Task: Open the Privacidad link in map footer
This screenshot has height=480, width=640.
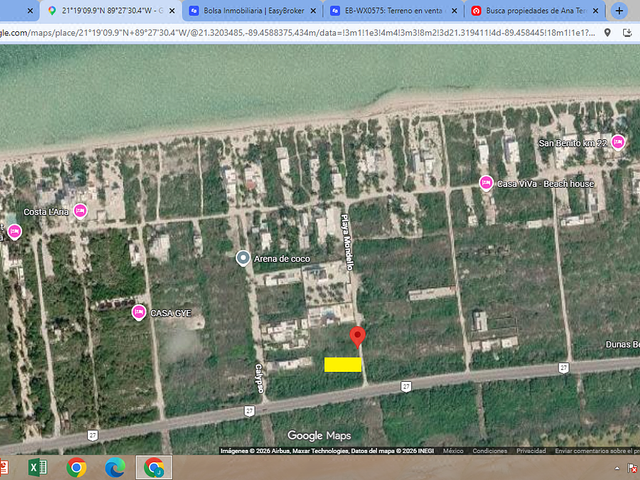Action: 531,451
